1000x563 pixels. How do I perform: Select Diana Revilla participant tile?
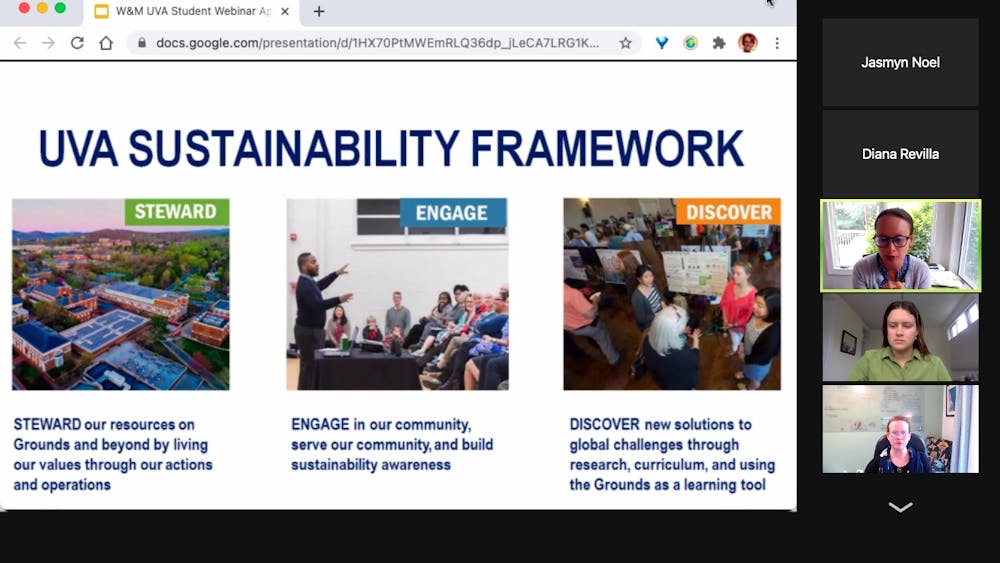tap(900, 154)
